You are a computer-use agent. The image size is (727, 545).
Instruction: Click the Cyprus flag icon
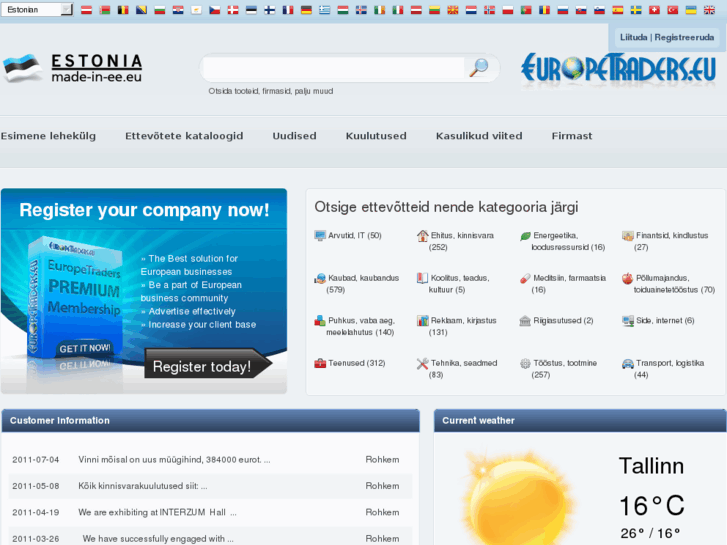click(x=196, y=10)
